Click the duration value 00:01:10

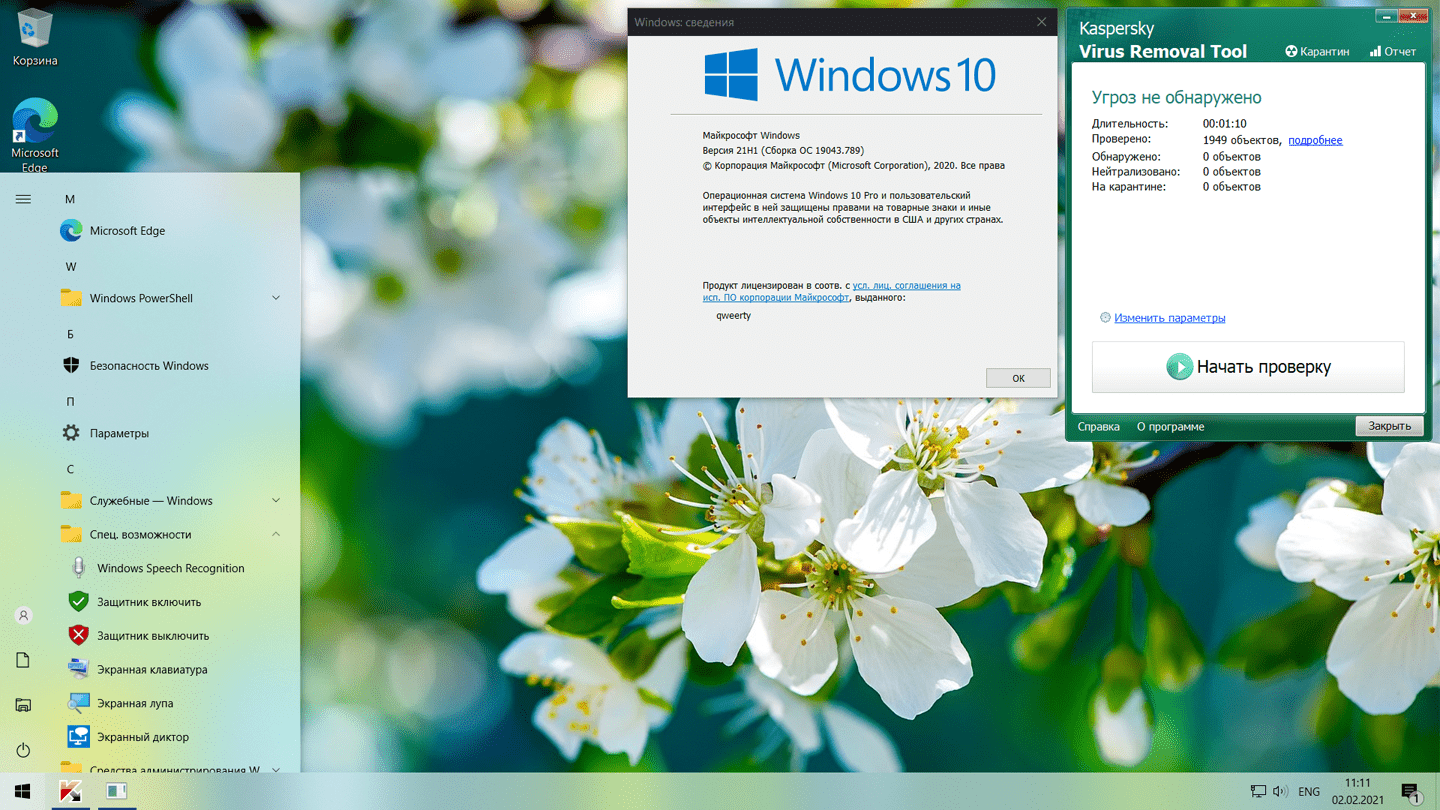[1225, 124]
